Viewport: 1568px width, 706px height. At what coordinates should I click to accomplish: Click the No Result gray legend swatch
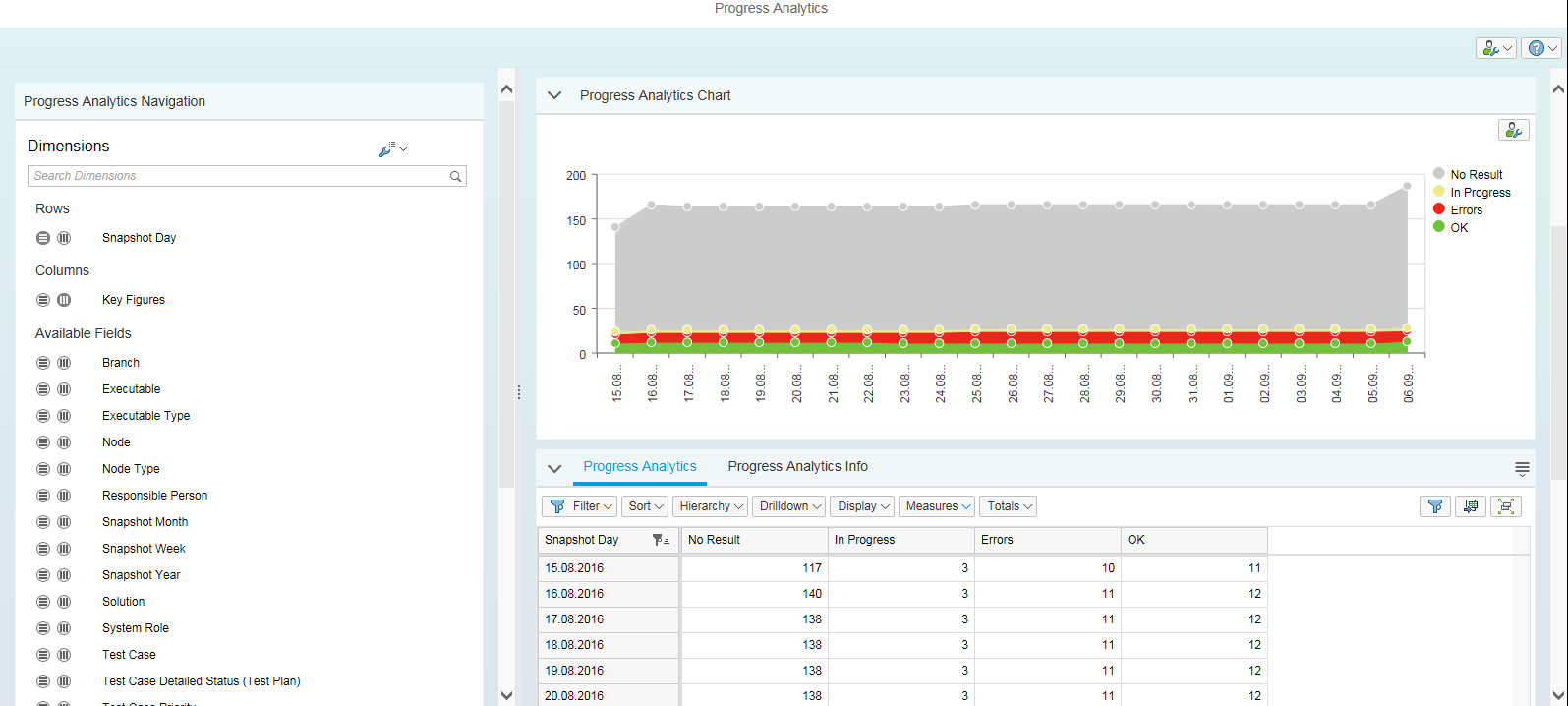click(1439, 174)
